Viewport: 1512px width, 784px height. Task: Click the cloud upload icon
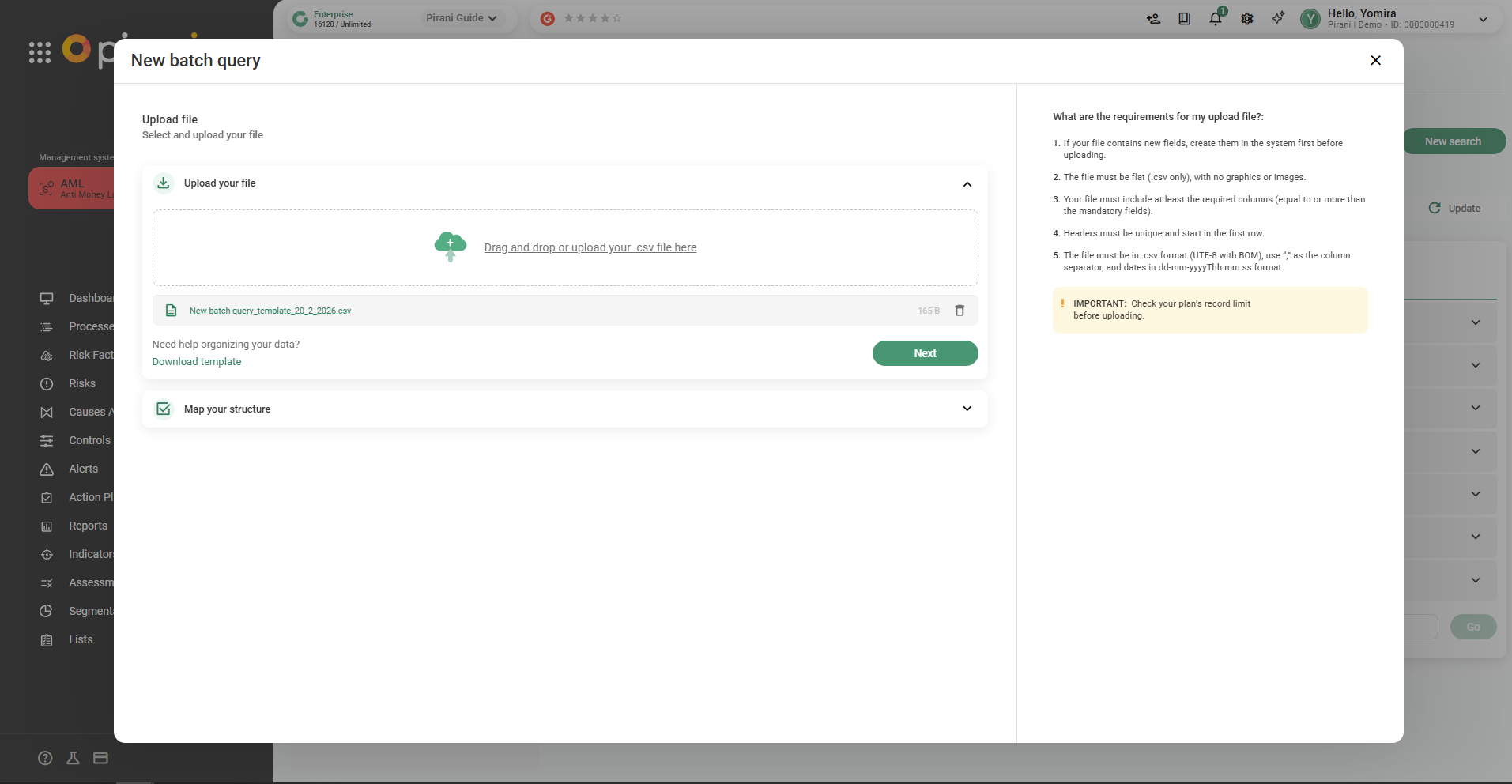pos(451,247)
